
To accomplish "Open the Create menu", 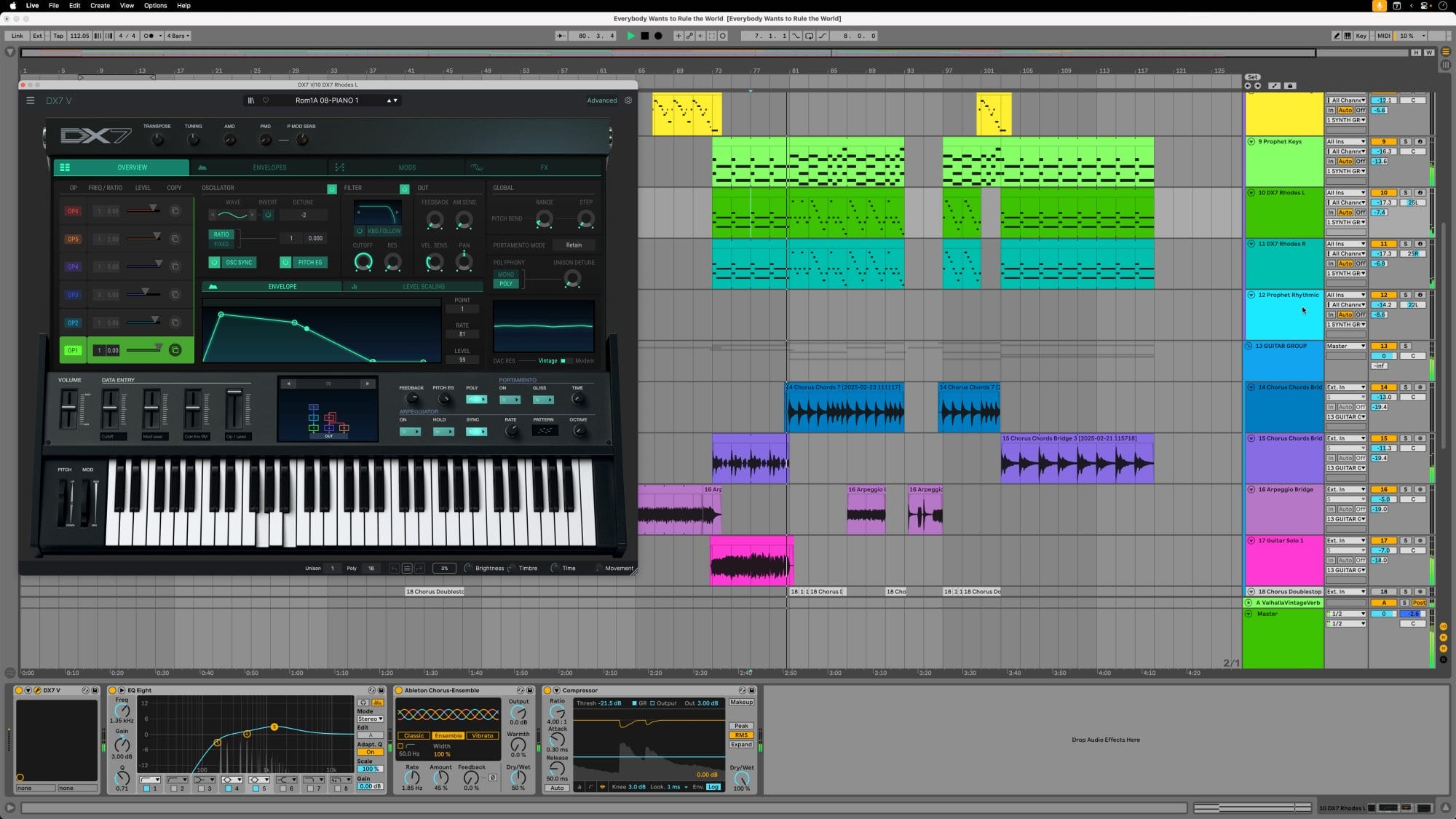I will (x=100, y=5).
